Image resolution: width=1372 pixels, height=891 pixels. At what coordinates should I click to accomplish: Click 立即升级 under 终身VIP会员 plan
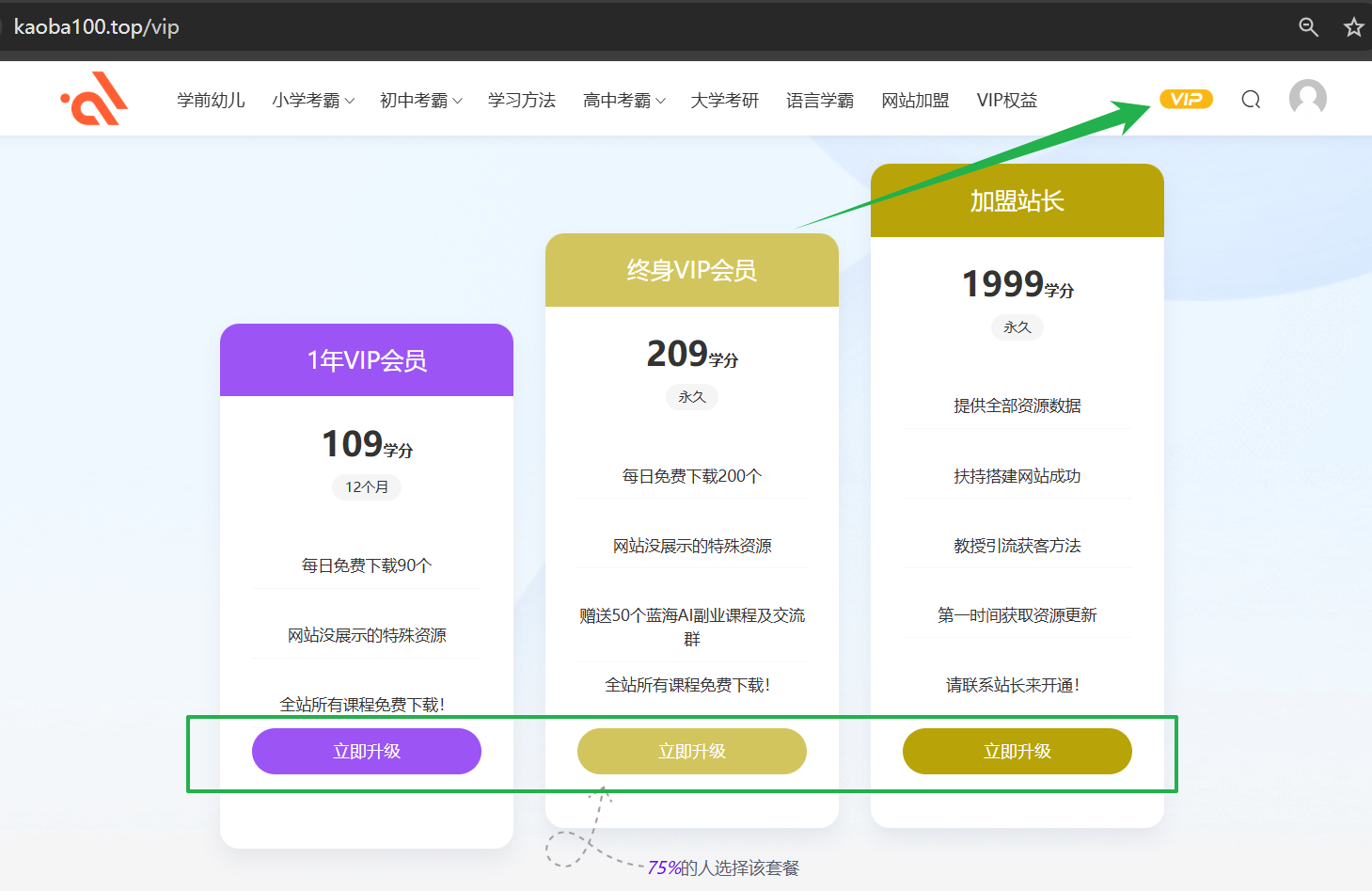pos(692,751)
